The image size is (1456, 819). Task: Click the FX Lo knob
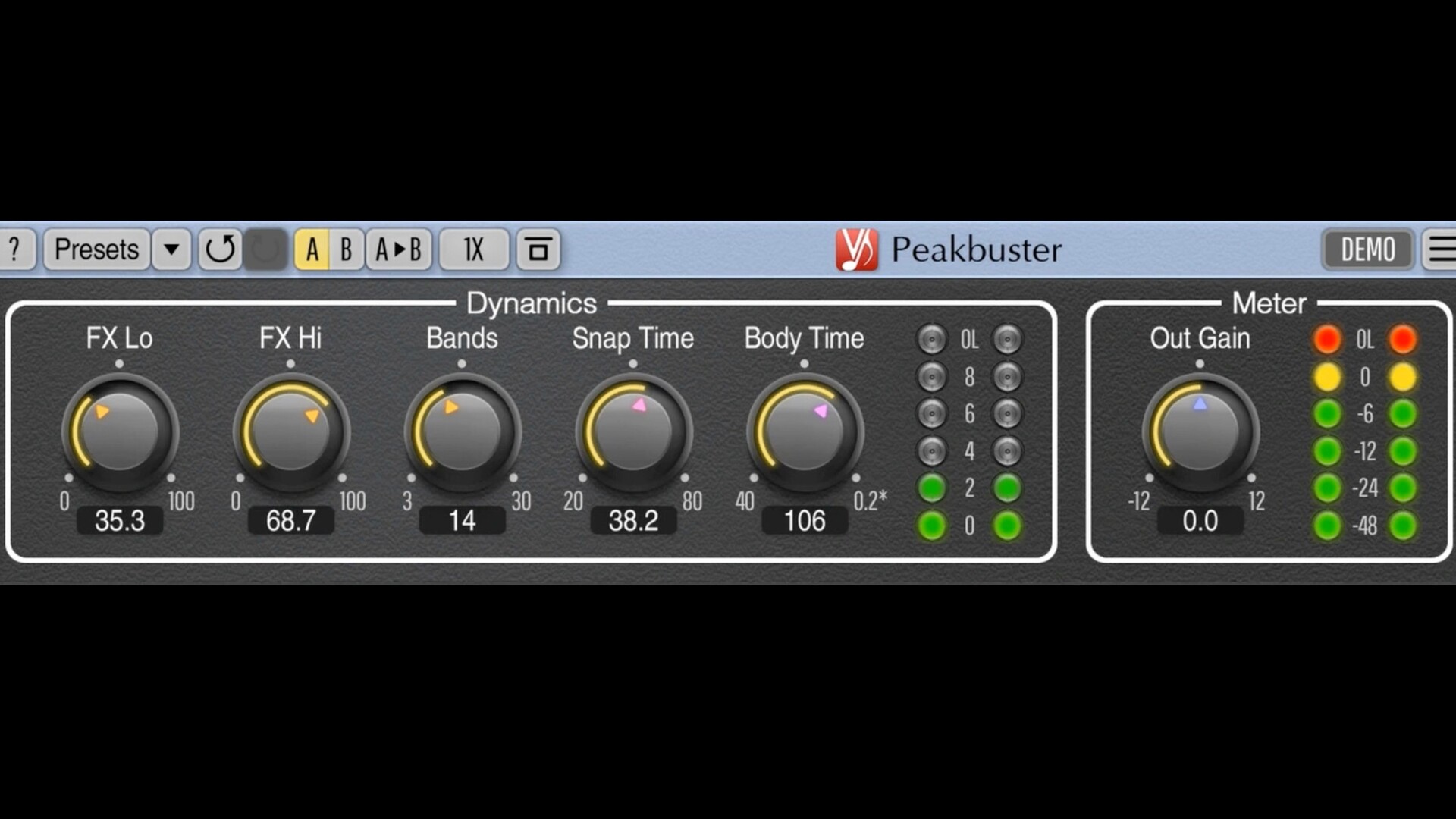click(x=120, y=432)
